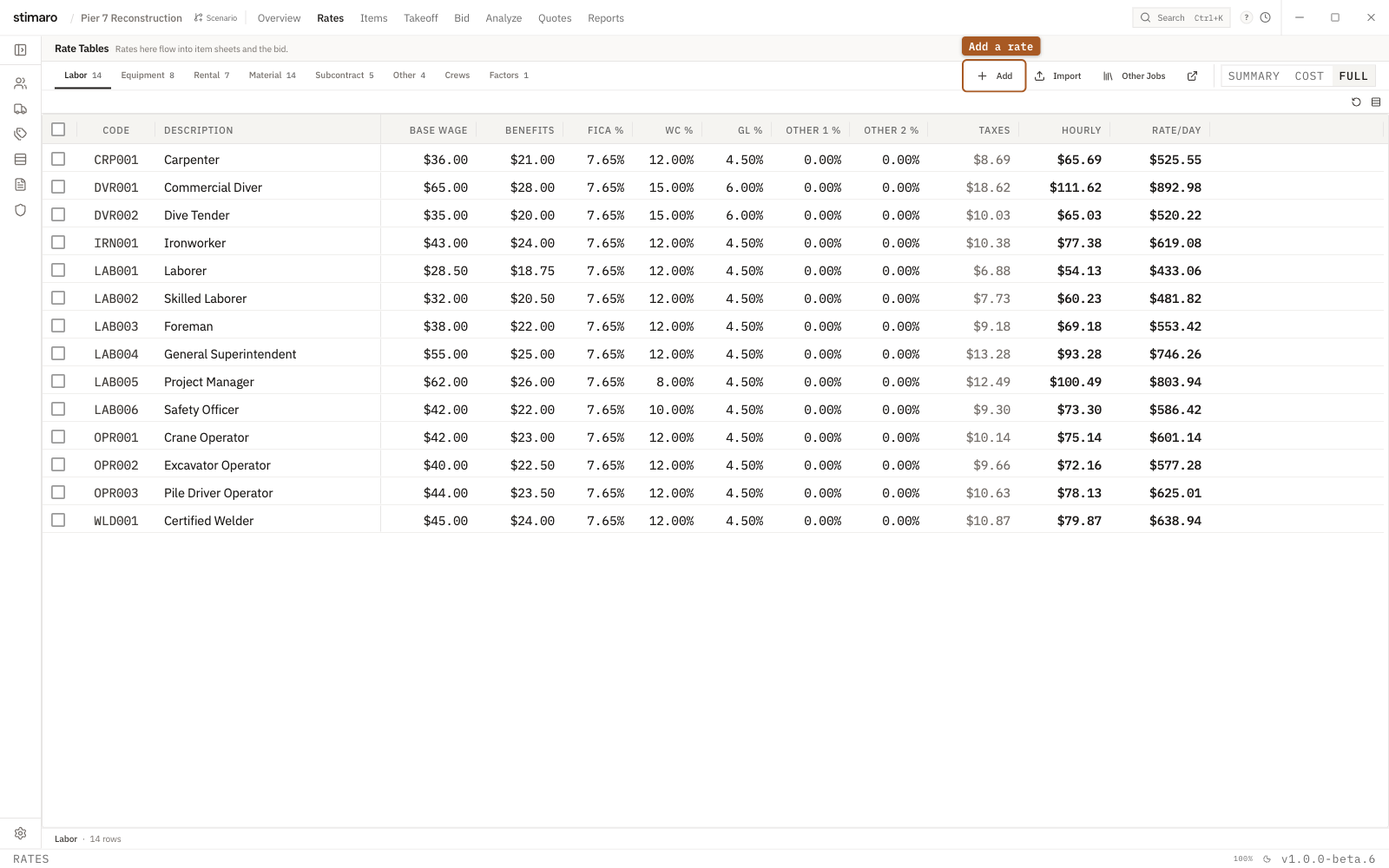The image size is (1389, 868).
Task: Open the Takeoff menu
Action: [421, 18]
